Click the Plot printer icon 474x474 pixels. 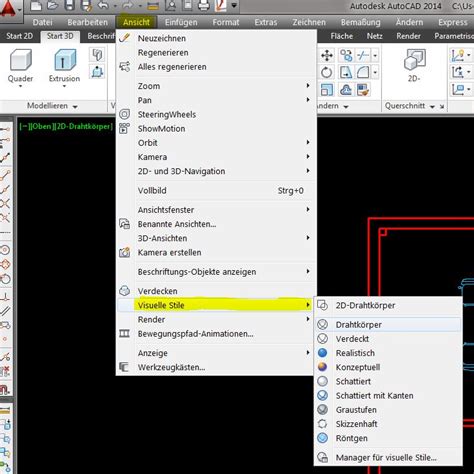click(204, 6)
